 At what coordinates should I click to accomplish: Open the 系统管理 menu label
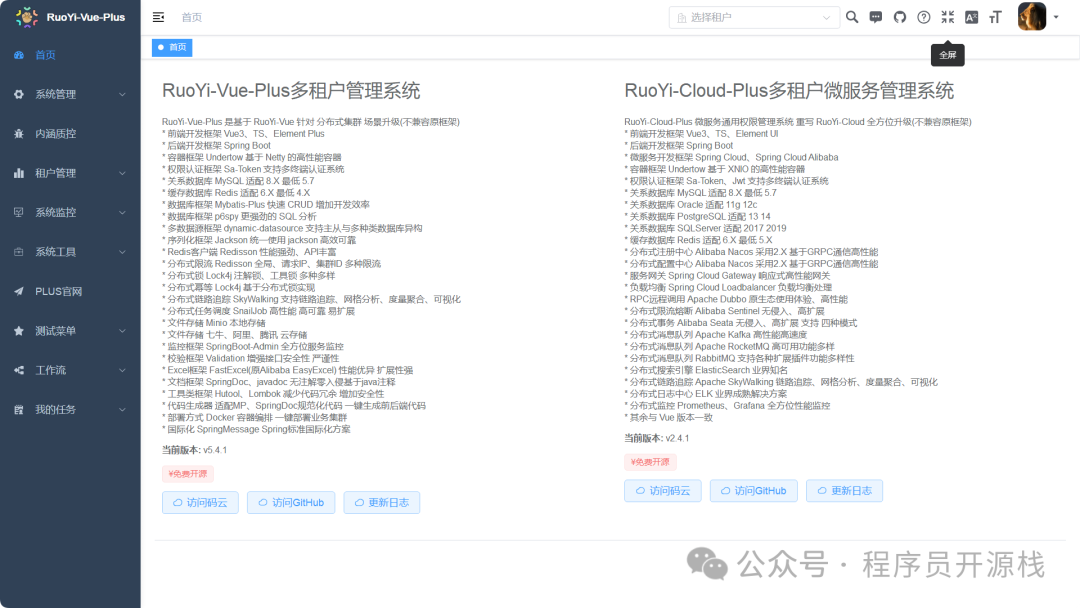pyautogui.click(x=56, y=94)
